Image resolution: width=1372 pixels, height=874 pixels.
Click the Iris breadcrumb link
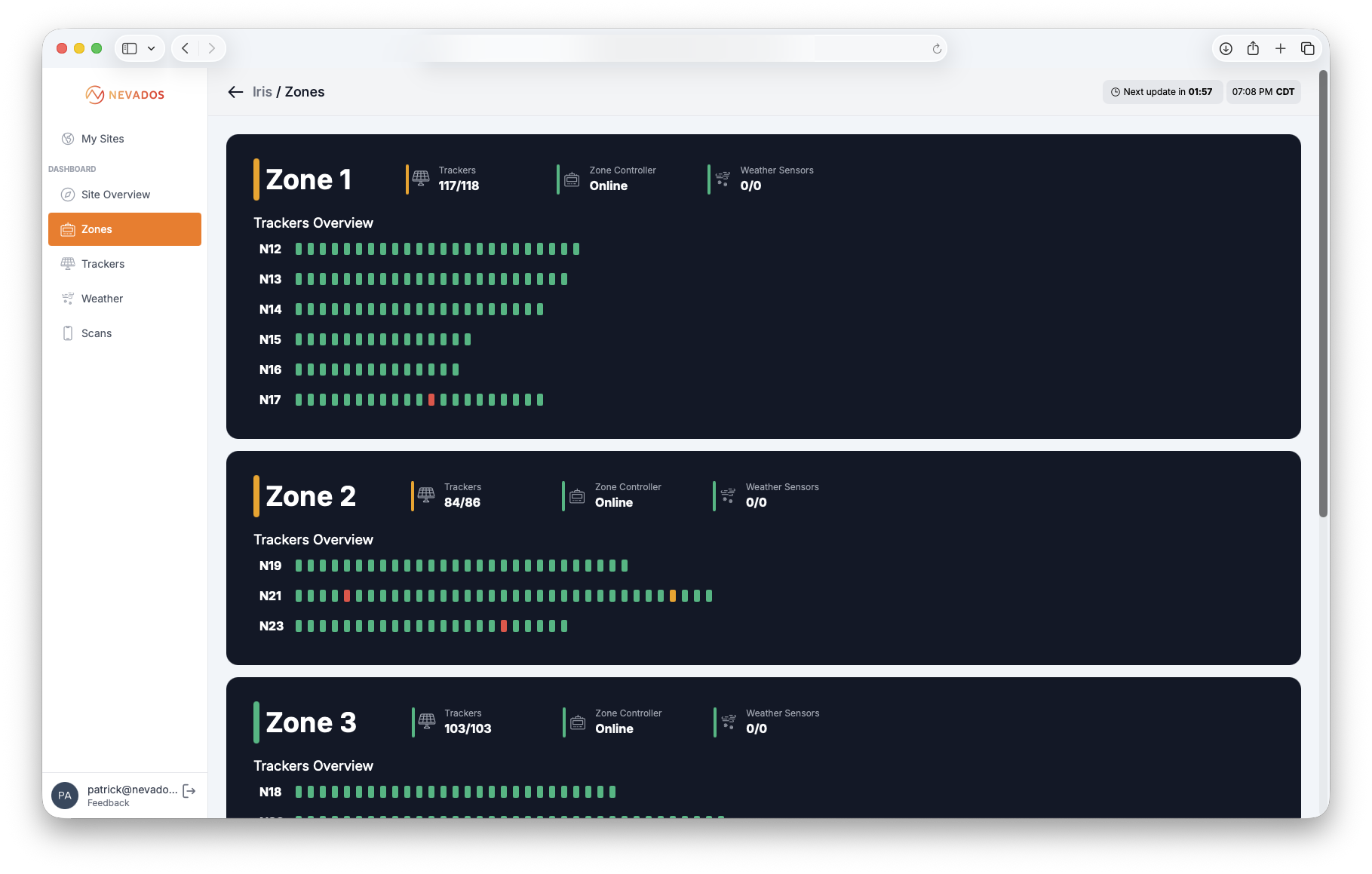[262, 91]
